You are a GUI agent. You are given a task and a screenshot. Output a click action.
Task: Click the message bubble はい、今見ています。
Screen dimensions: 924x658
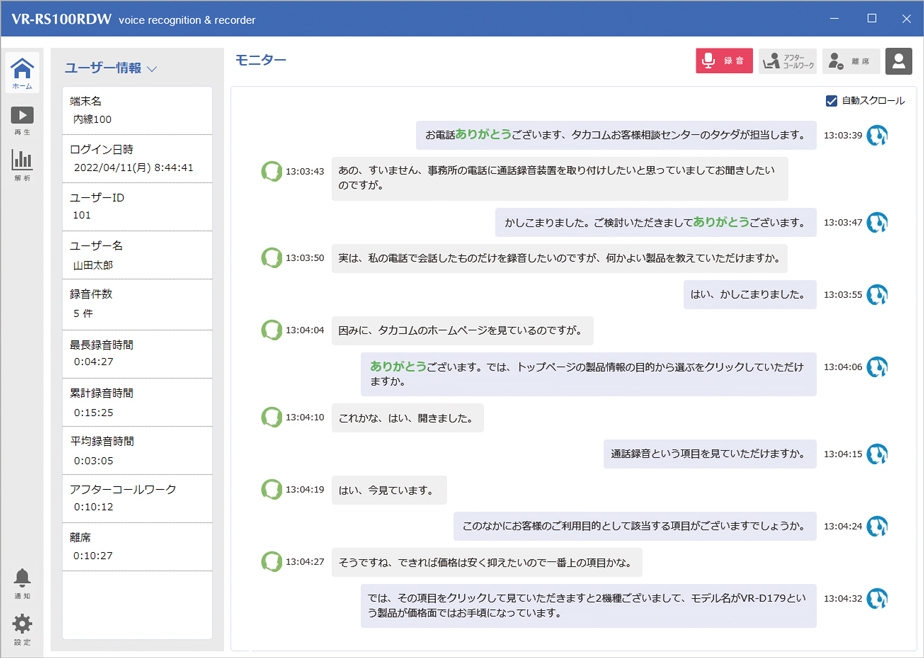(x=391, y=490)
